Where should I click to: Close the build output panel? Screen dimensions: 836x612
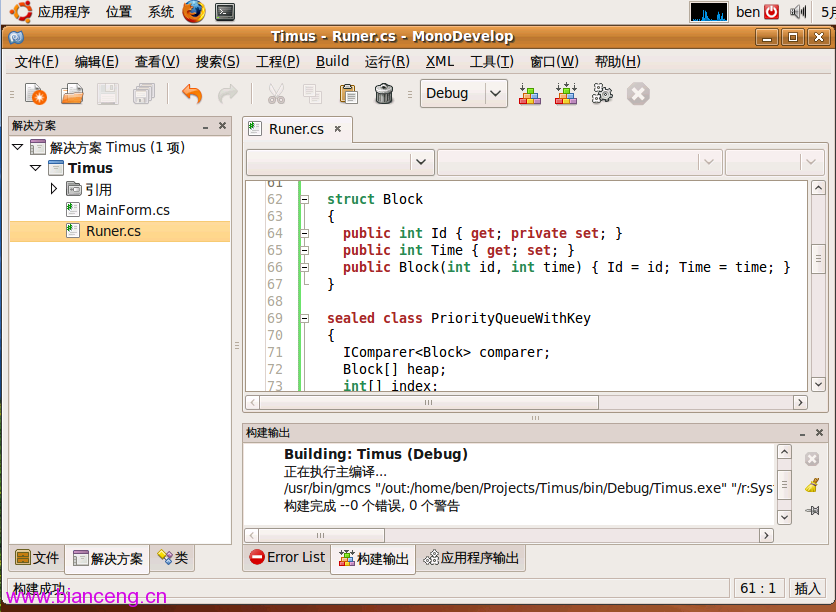click(819, 432)
